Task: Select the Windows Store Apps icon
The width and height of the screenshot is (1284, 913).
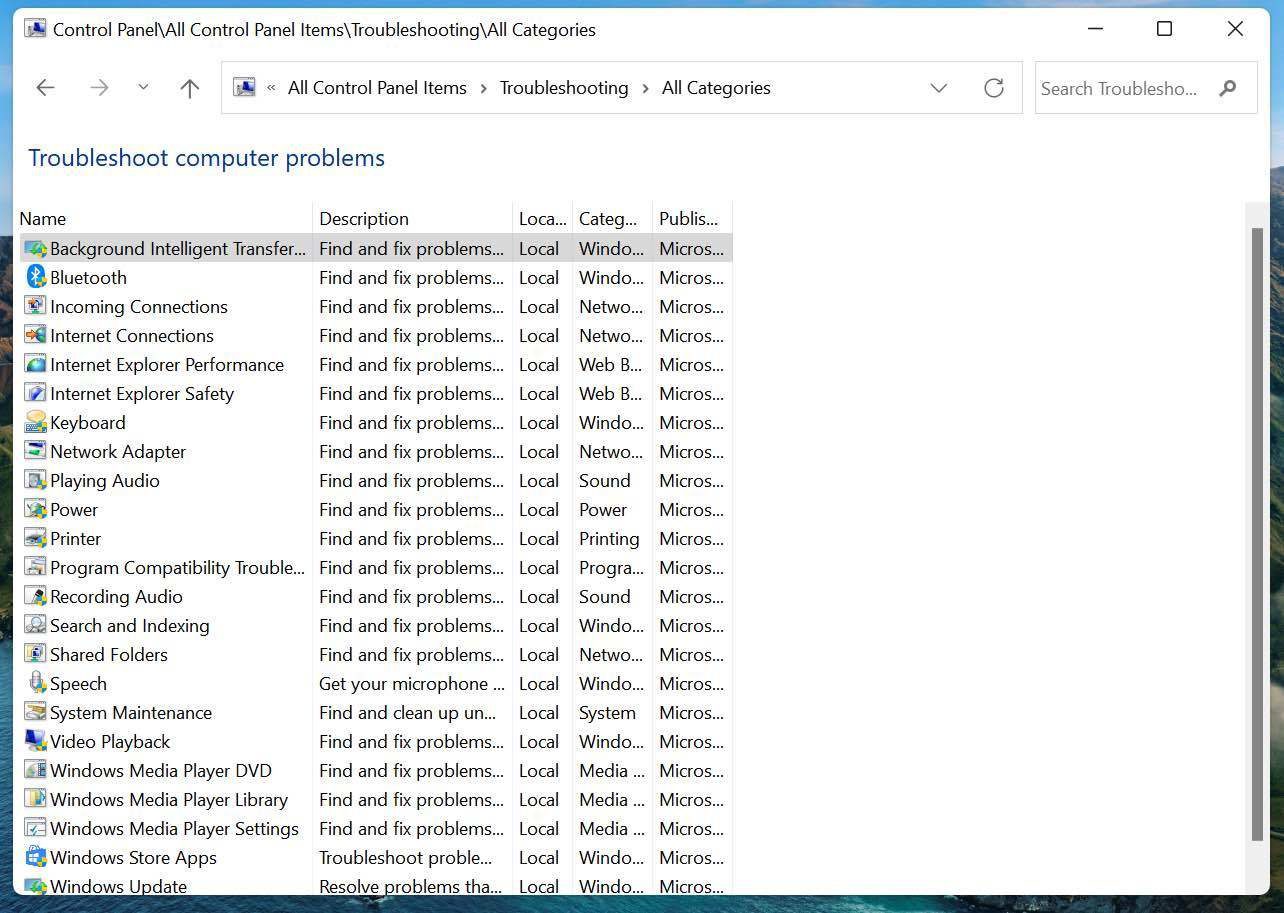Action: click(36, 857)
